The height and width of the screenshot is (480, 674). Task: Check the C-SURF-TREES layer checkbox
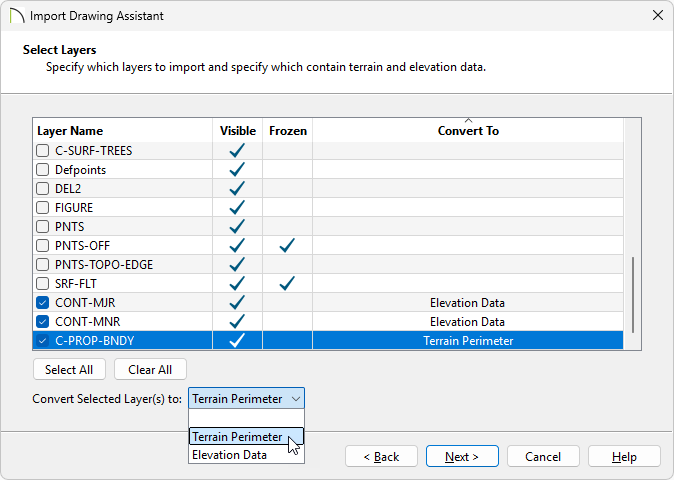tap(43, 151)
